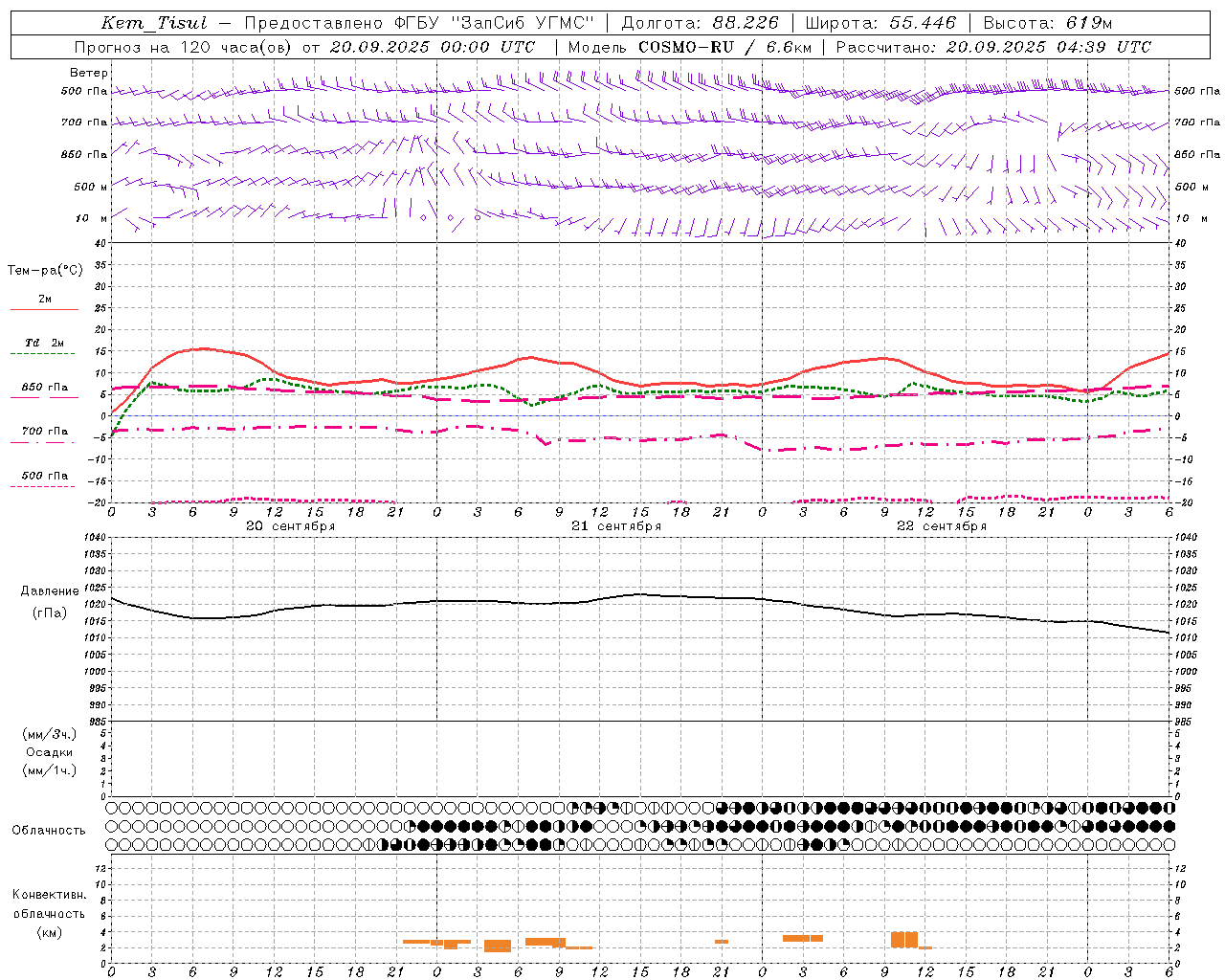Screen dimensions: 1225x980
Task: Click the (мм/1ч.) precipitation unit label
Action: (x=50, y=770)
